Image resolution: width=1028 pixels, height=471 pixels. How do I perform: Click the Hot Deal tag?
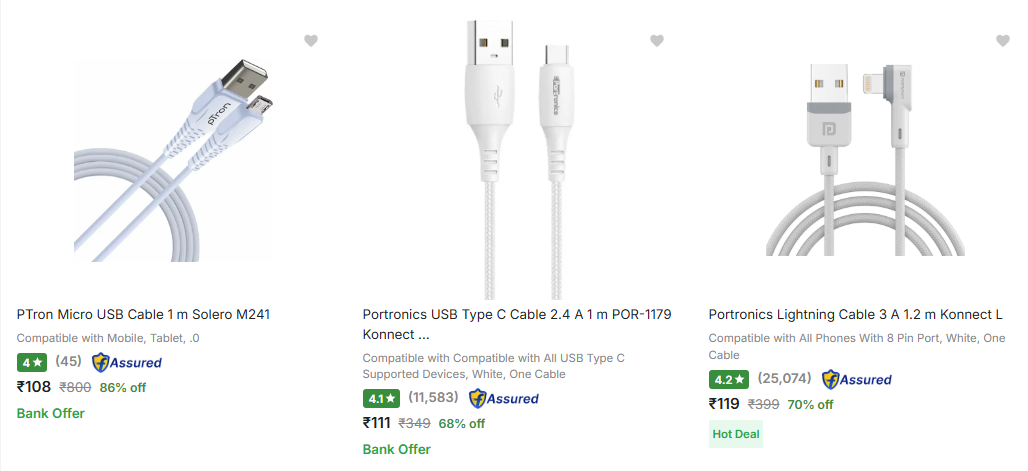click(x=735, y=433)
